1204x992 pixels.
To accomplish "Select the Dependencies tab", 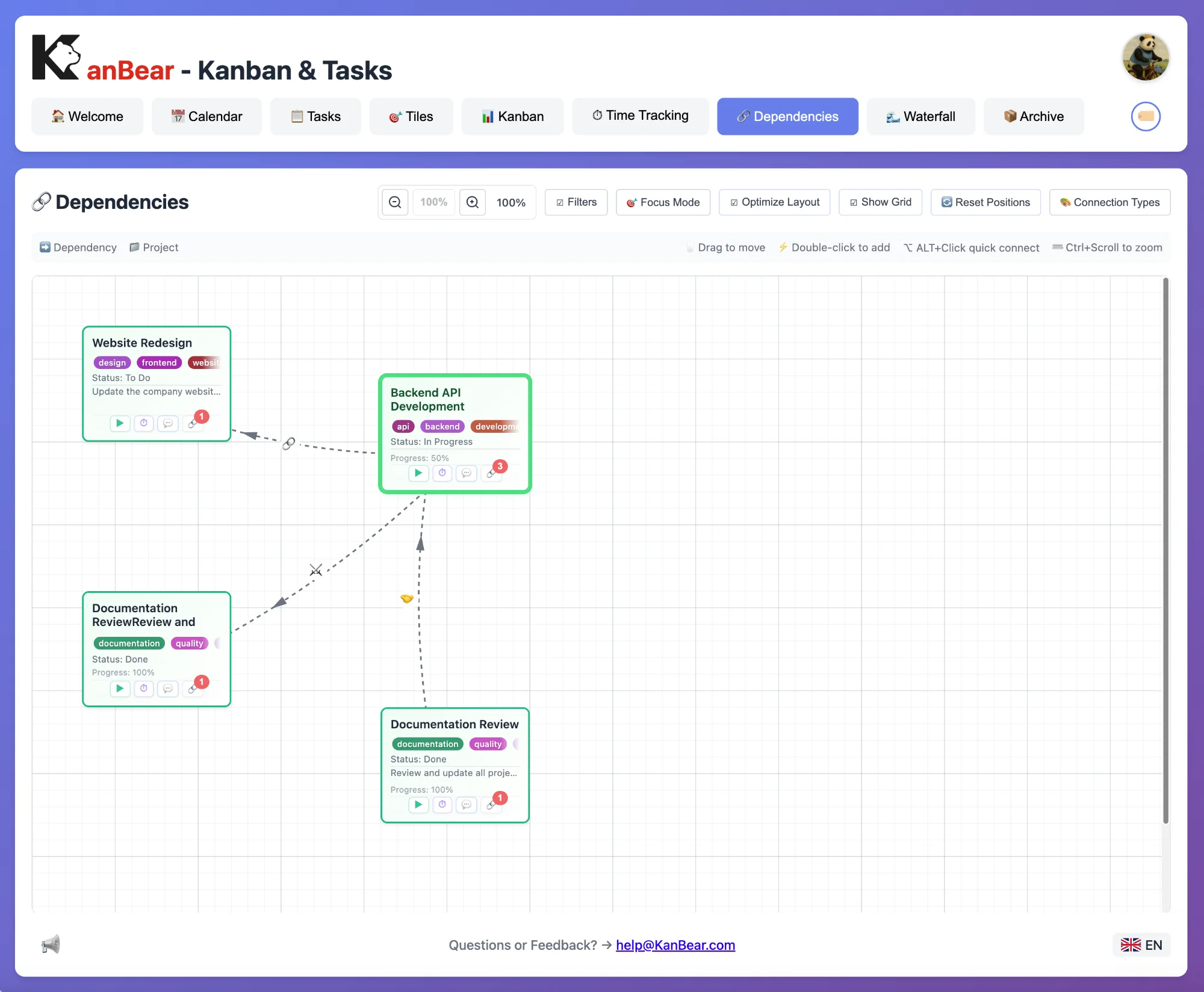I will (787, 116).
